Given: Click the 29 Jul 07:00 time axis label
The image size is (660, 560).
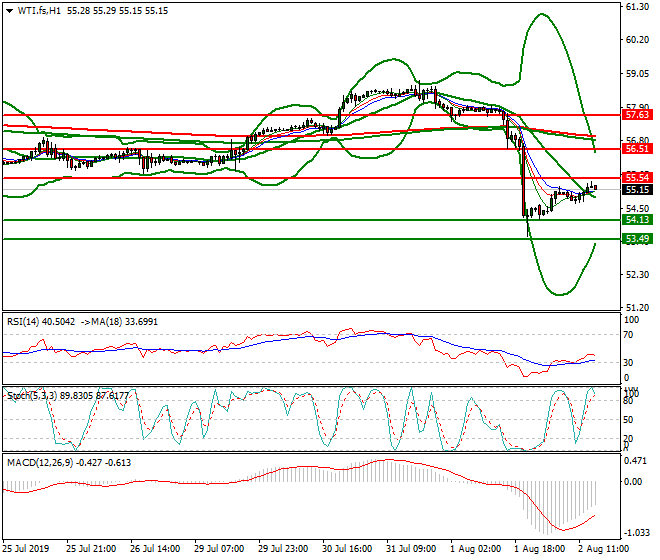Looking at the screenshot, I should (x=219, y=549).
